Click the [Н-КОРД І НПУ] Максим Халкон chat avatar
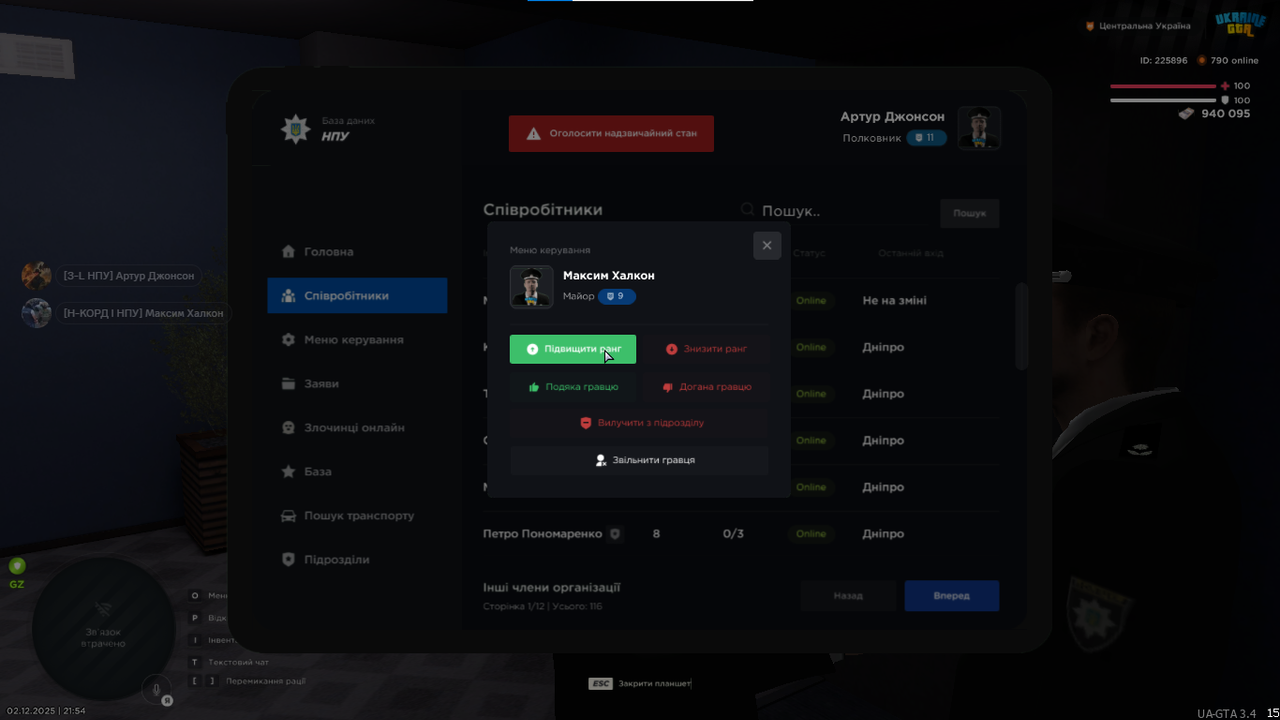Image resolution: width=1280 pixels, height=720 pixels. pyautogui.click(x=37, y=313)
